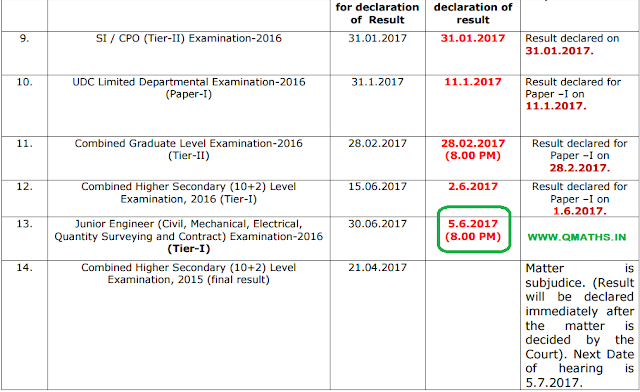Select scheduled date '30.06.2017'

tap(377, 224)
